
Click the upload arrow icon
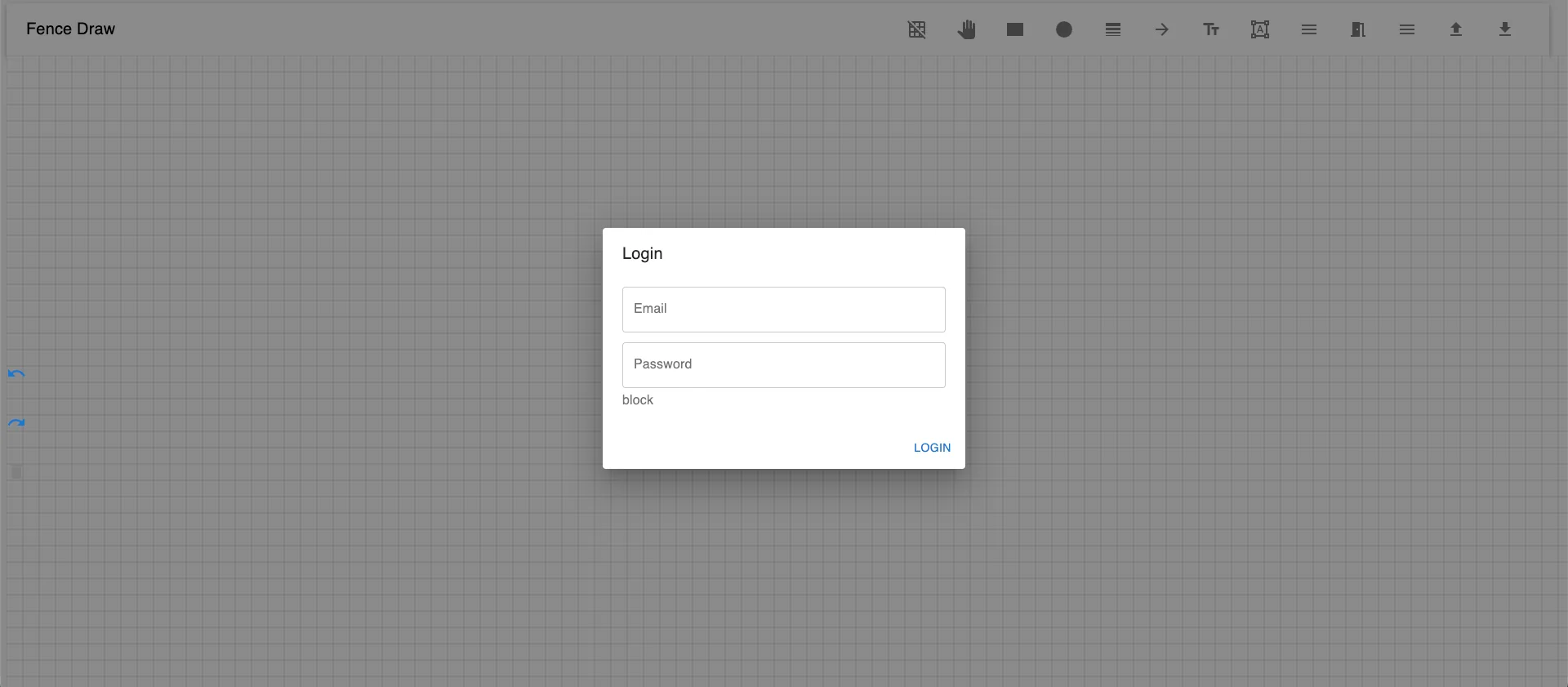[1456, 29]
